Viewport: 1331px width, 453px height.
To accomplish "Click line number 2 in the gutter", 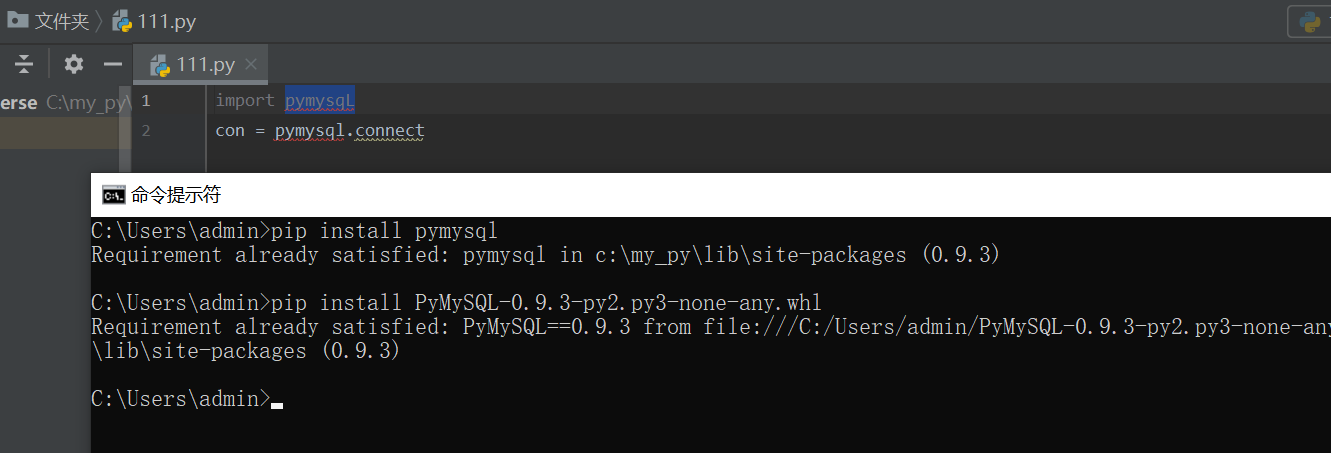I will [x=146, y=131].
